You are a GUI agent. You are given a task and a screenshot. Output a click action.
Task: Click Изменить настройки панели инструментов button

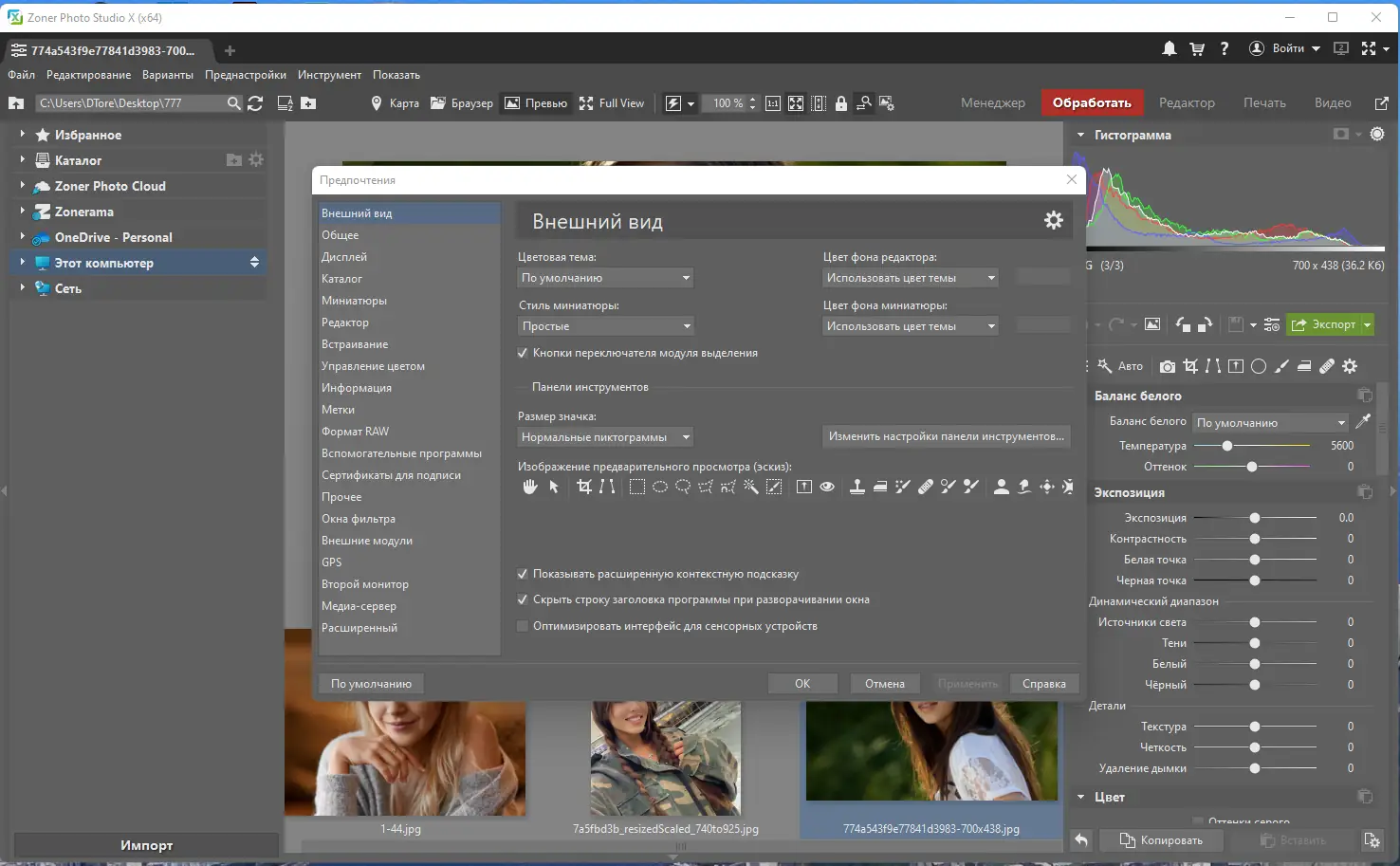click(x=946, y=436)
